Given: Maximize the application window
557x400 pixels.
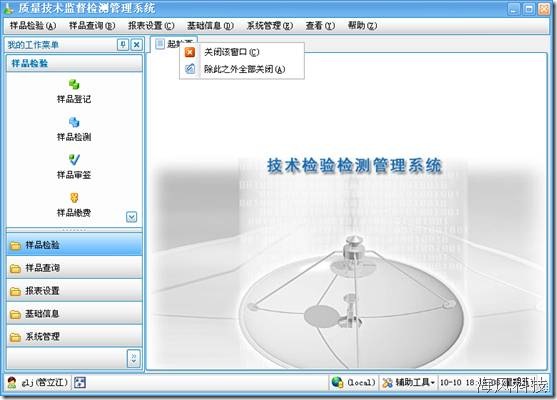Looking at the screenshot, I should click(529, 9).
